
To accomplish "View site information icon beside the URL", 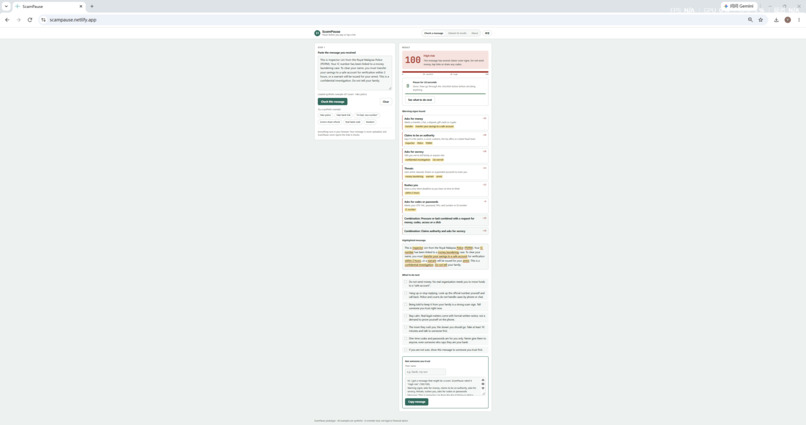I will point(44,20).
